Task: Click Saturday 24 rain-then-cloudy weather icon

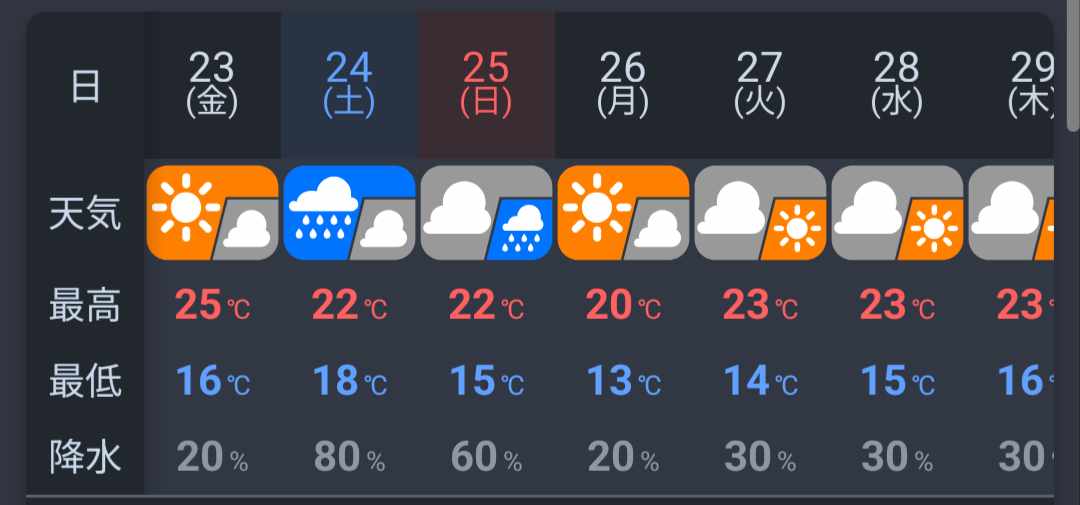Action: 349,212
